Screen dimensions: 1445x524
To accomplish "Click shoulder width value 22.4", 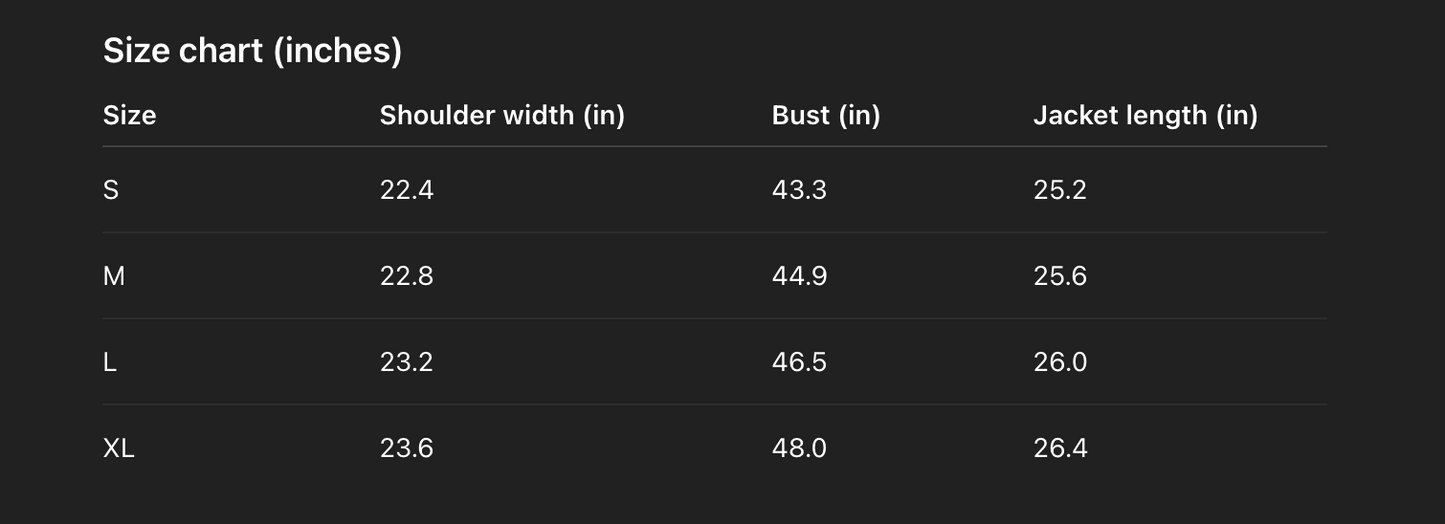I will pos(406,190).
